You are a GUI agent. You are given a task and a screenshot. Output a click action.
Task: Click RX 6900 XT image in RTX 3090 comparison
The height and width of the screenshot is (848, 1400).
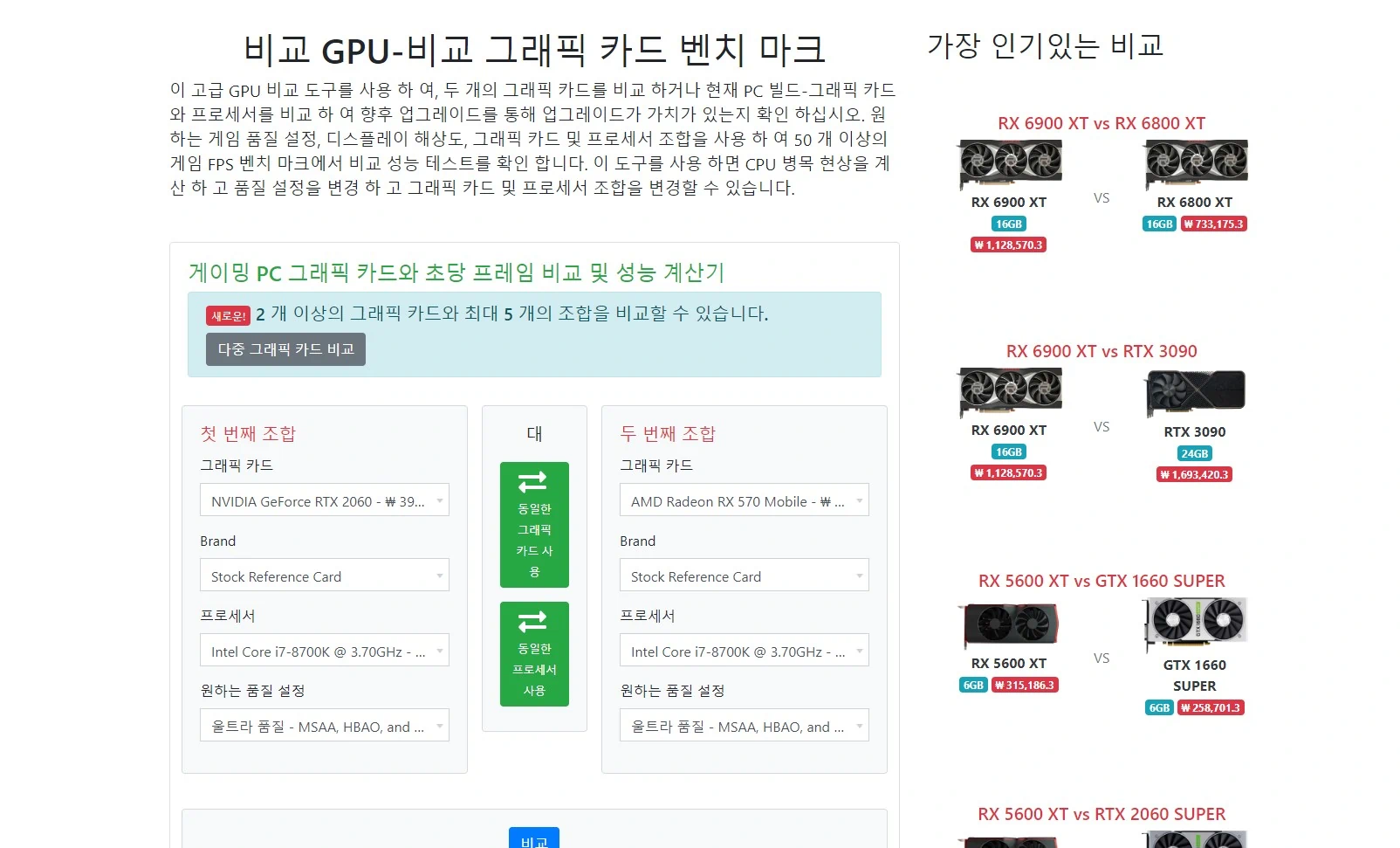[1010, 392]
